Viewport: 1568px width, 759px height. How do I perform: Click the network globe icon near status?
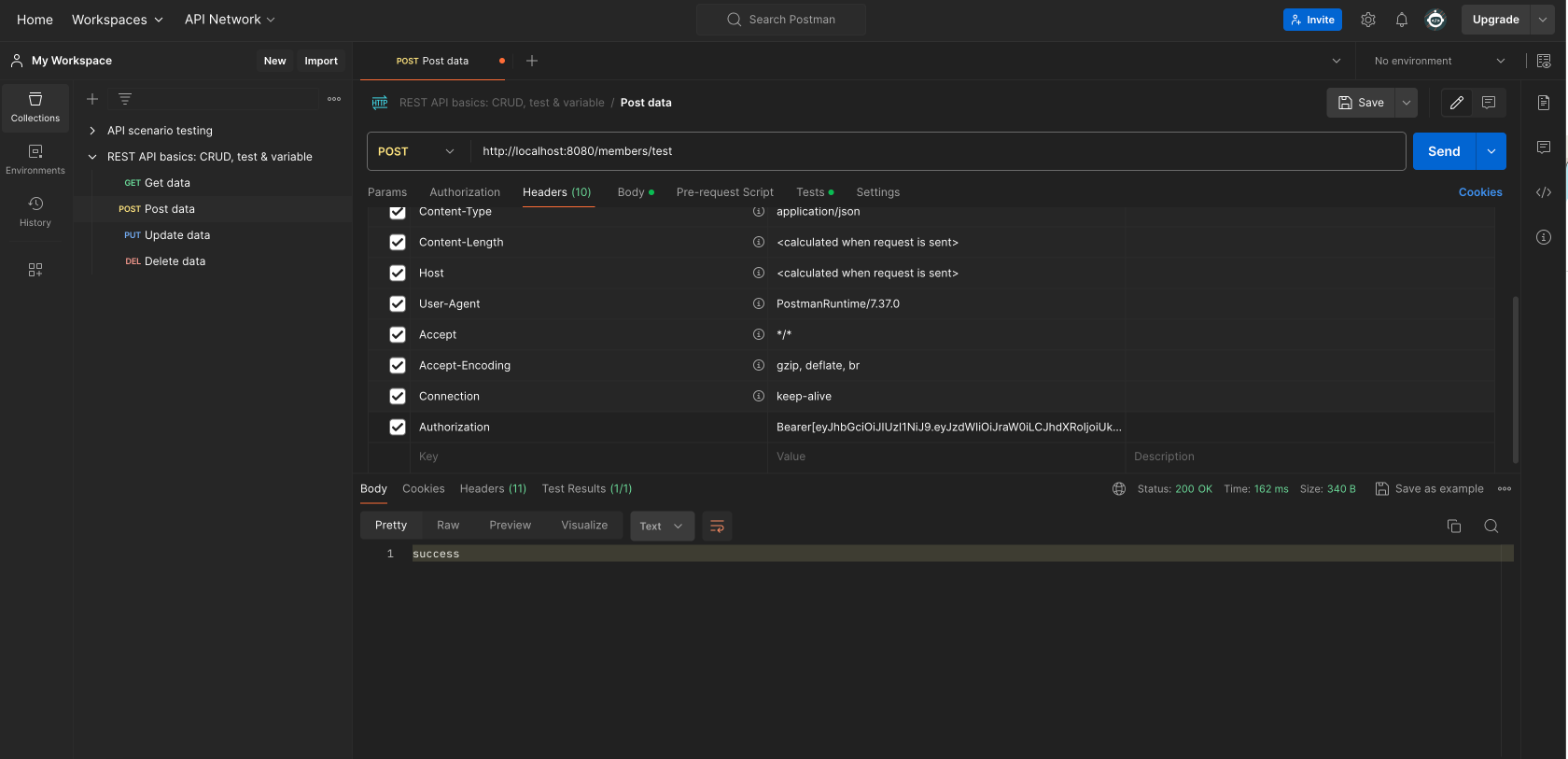[x=1119, y=489]
